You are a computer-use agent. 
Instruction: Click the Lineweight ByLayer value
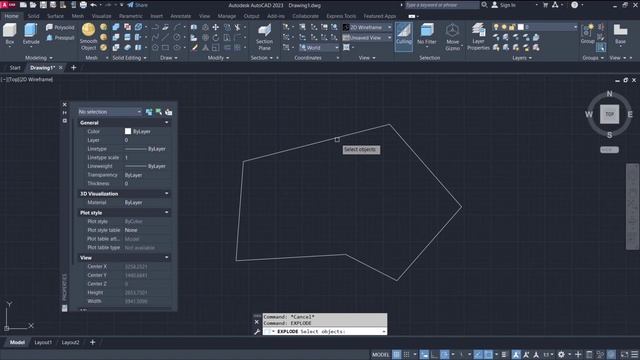point(145,166)
